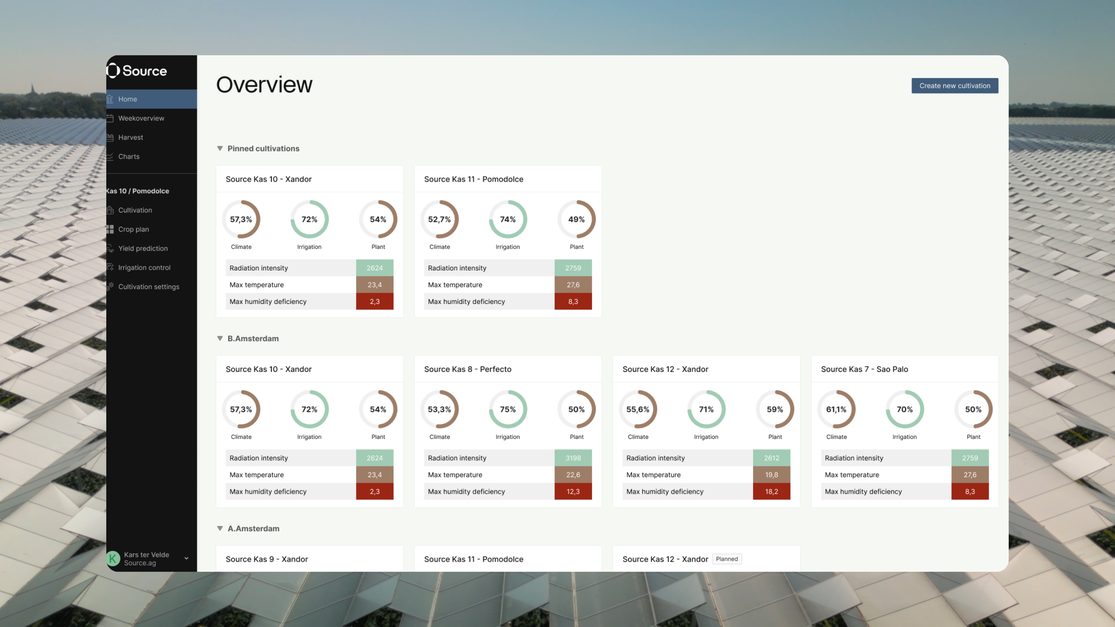Click 49% Plant gauge in pinned Kas 11
1115x627 pixels.
pos(577,220)
